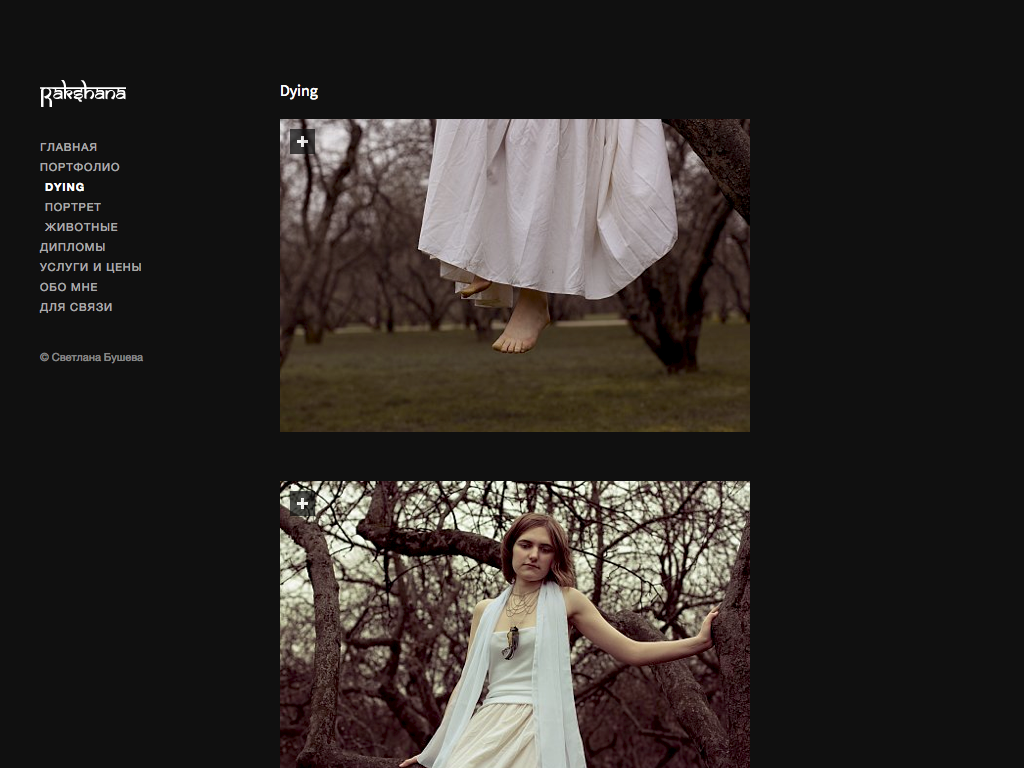Visit the ОБО МНЕ page
The image size is (1024, 768).
[x=69, y=287]
